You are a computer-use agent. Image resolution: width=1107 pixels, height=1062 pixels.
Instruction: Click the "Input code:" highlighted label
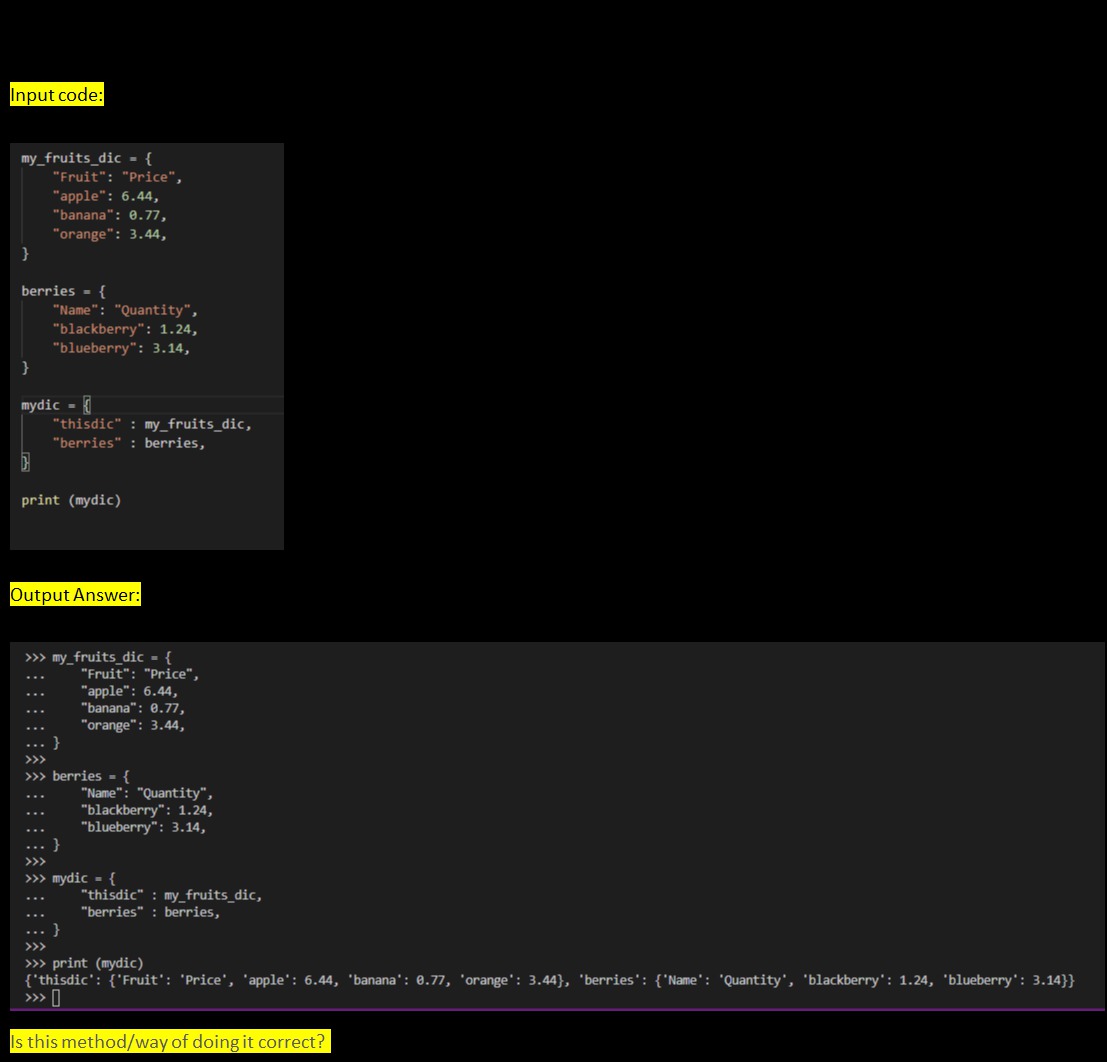click(x=57, y=95)
